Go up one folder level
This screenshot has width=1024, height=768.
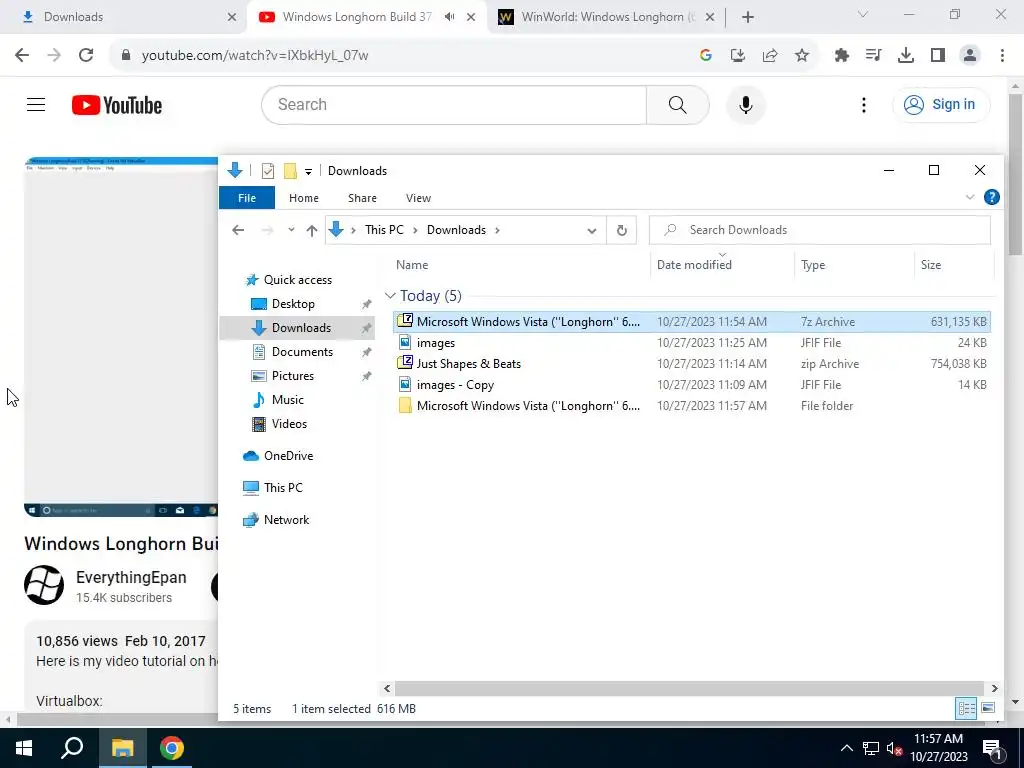[x=312, y=230]
